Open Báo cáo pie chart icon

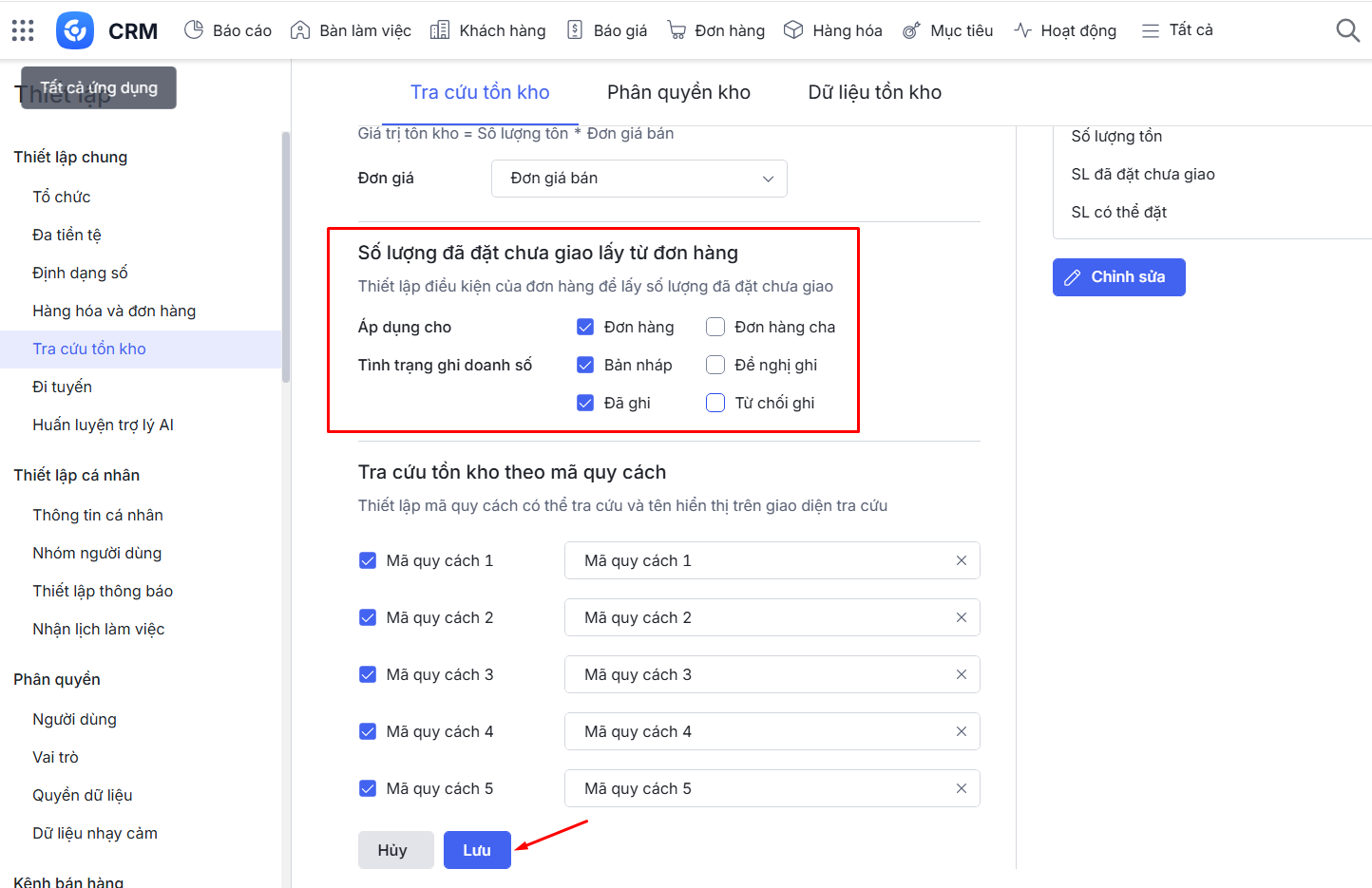point(194,30)
